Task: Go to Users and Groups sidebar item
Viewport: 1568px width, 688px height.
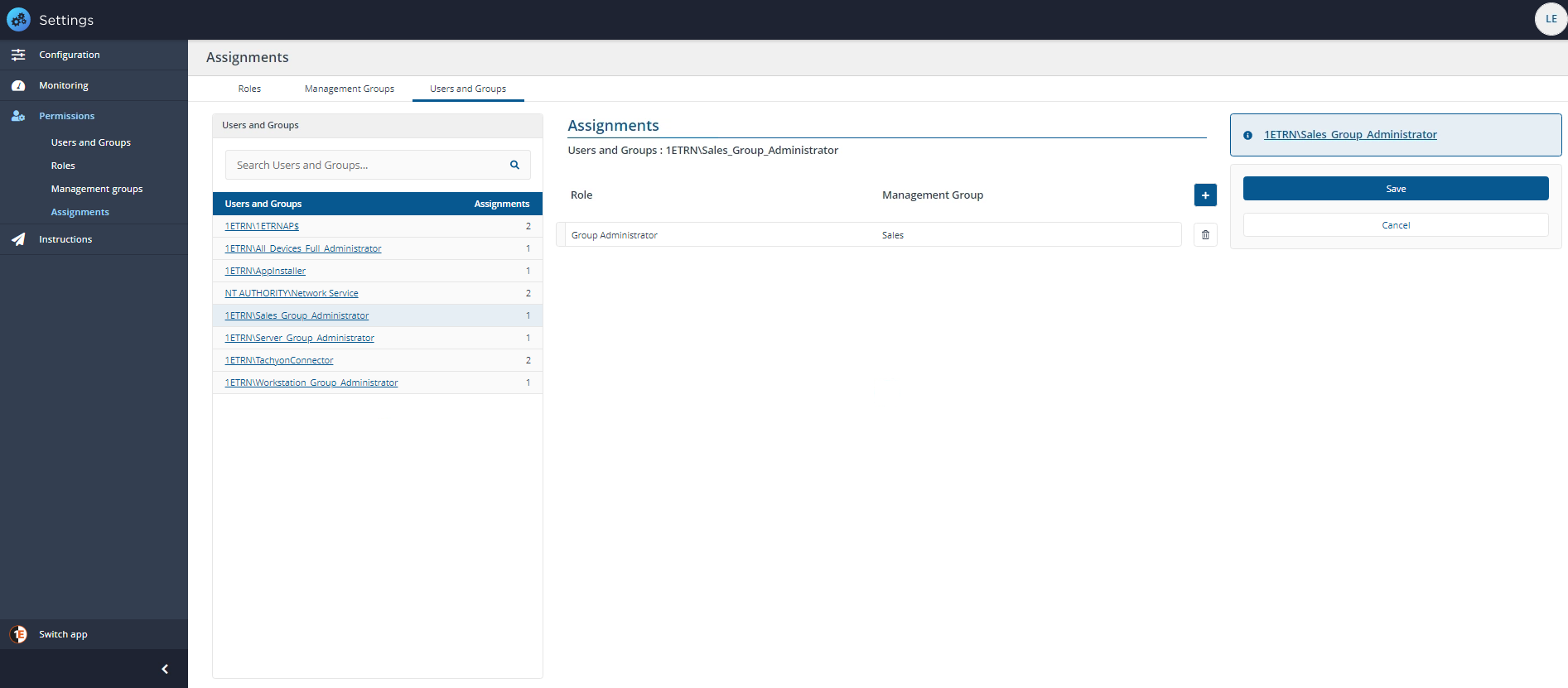Action: (91, 142)
